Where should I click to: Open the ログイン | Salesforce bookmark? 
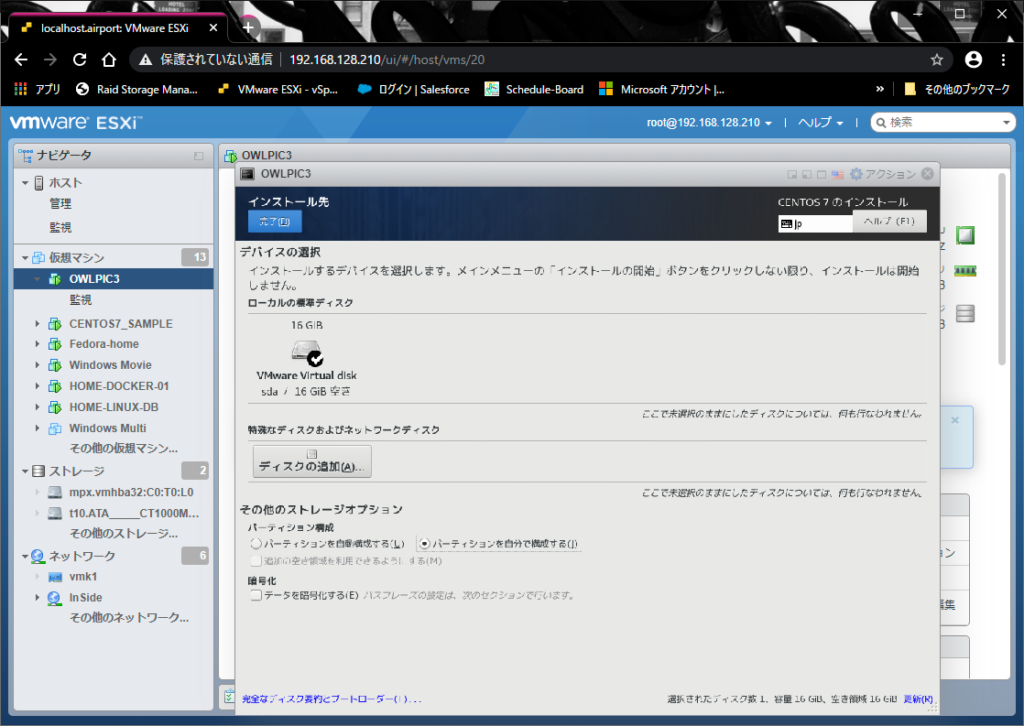pos(414,89)
